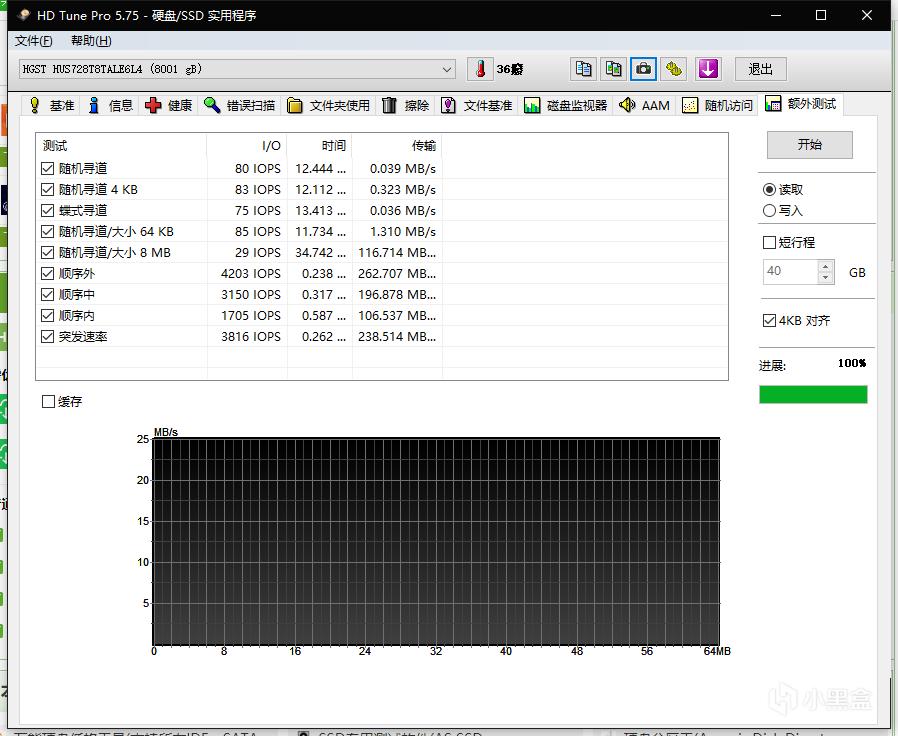Open the 文件(F) menu
The image size is (898, 736).
33,41
